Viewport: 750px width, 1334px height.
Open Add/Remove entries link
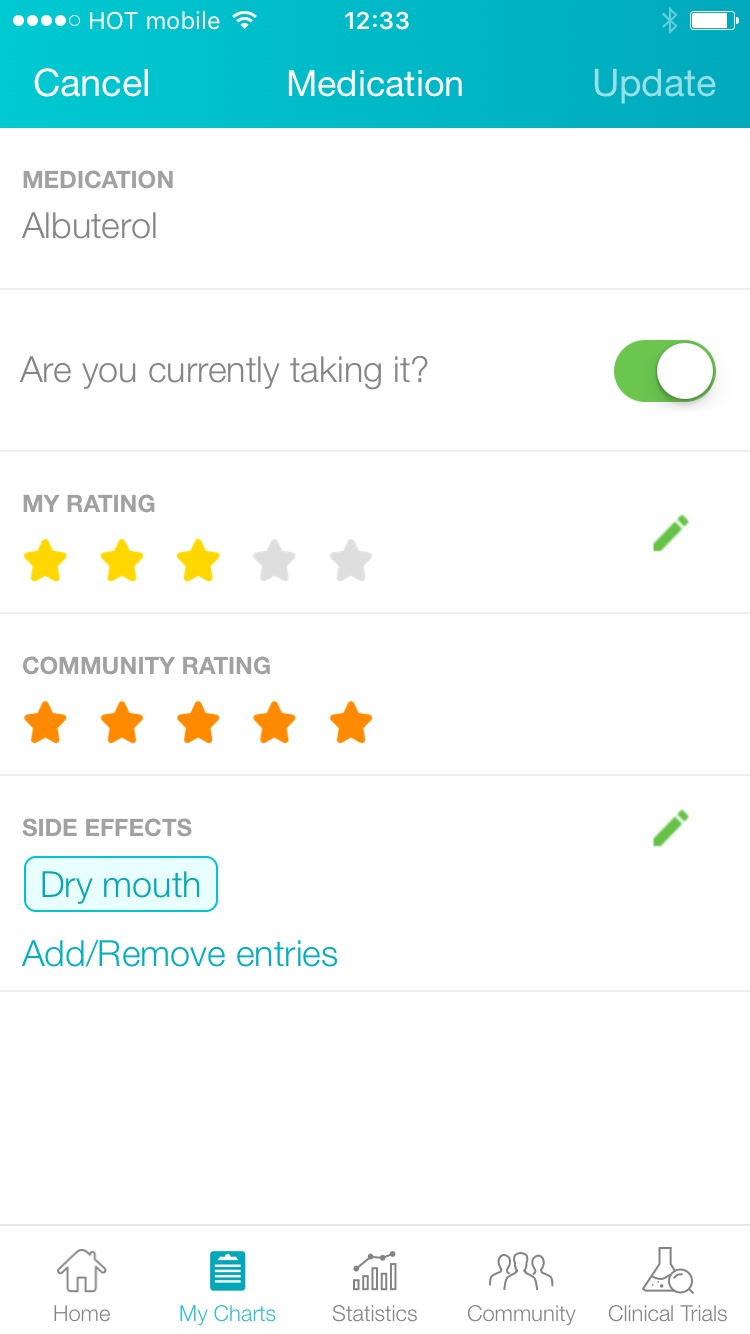coord(180,954)
